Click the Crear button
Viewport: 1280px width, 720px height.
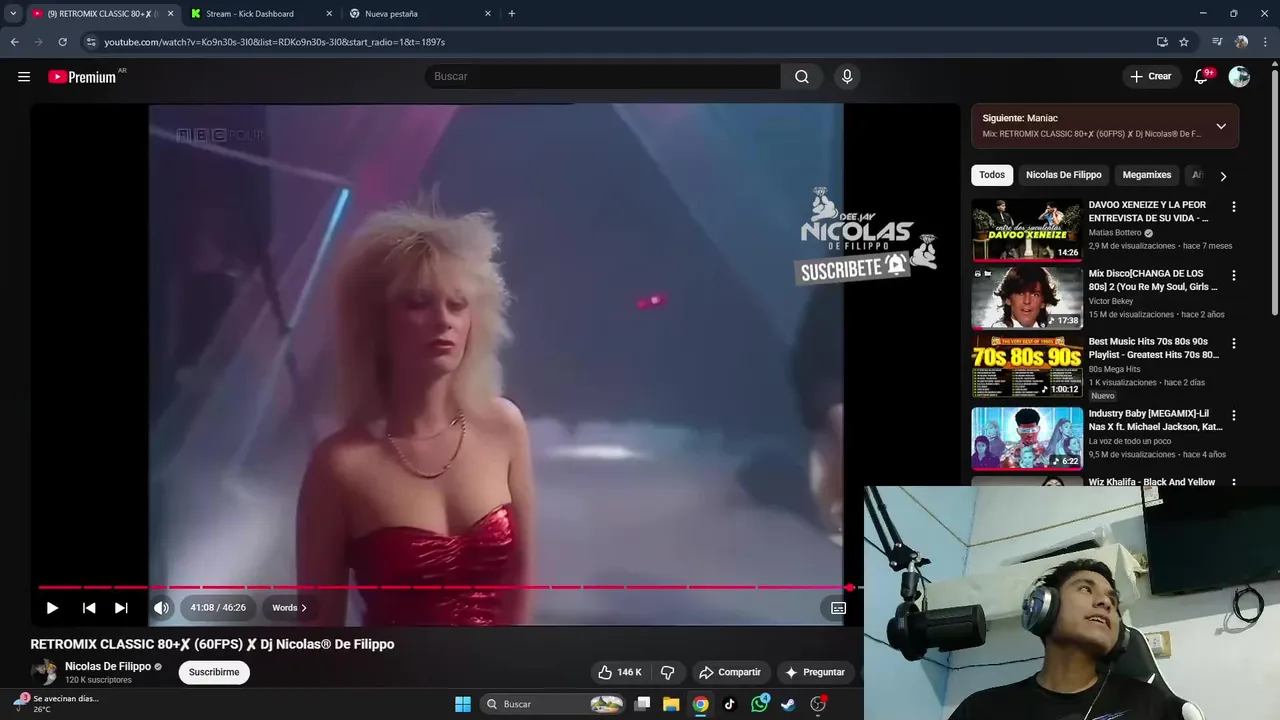[1151, 77]
